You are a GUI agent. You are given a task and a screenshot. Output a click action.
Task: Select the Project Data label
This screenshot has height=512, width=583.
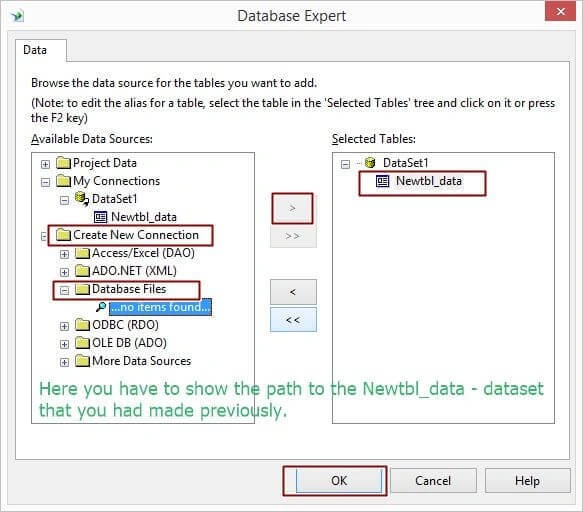(105, 163)
